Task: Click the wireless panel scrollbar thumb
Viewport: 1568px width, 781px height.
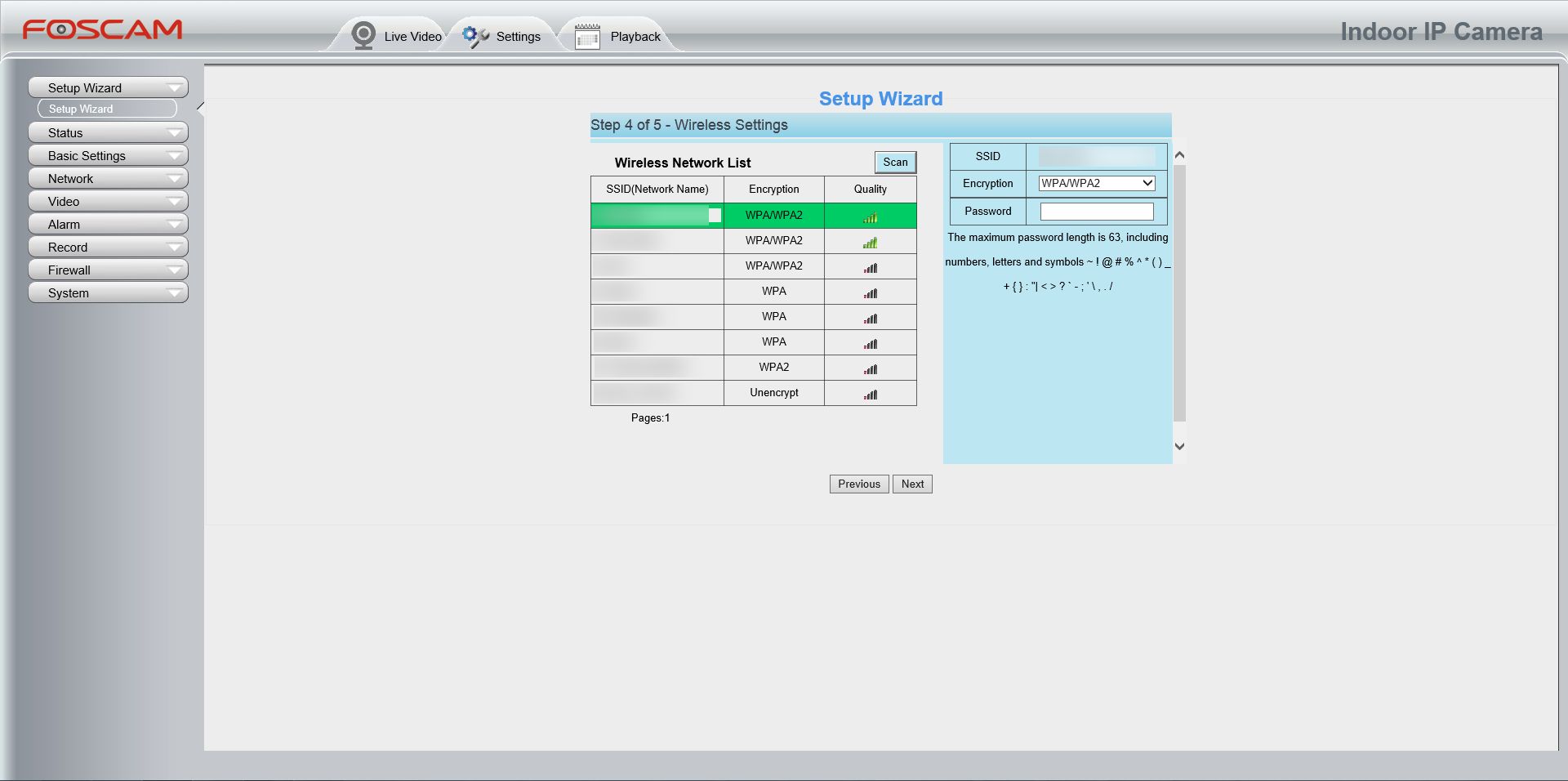Action: click(1179, 294)
